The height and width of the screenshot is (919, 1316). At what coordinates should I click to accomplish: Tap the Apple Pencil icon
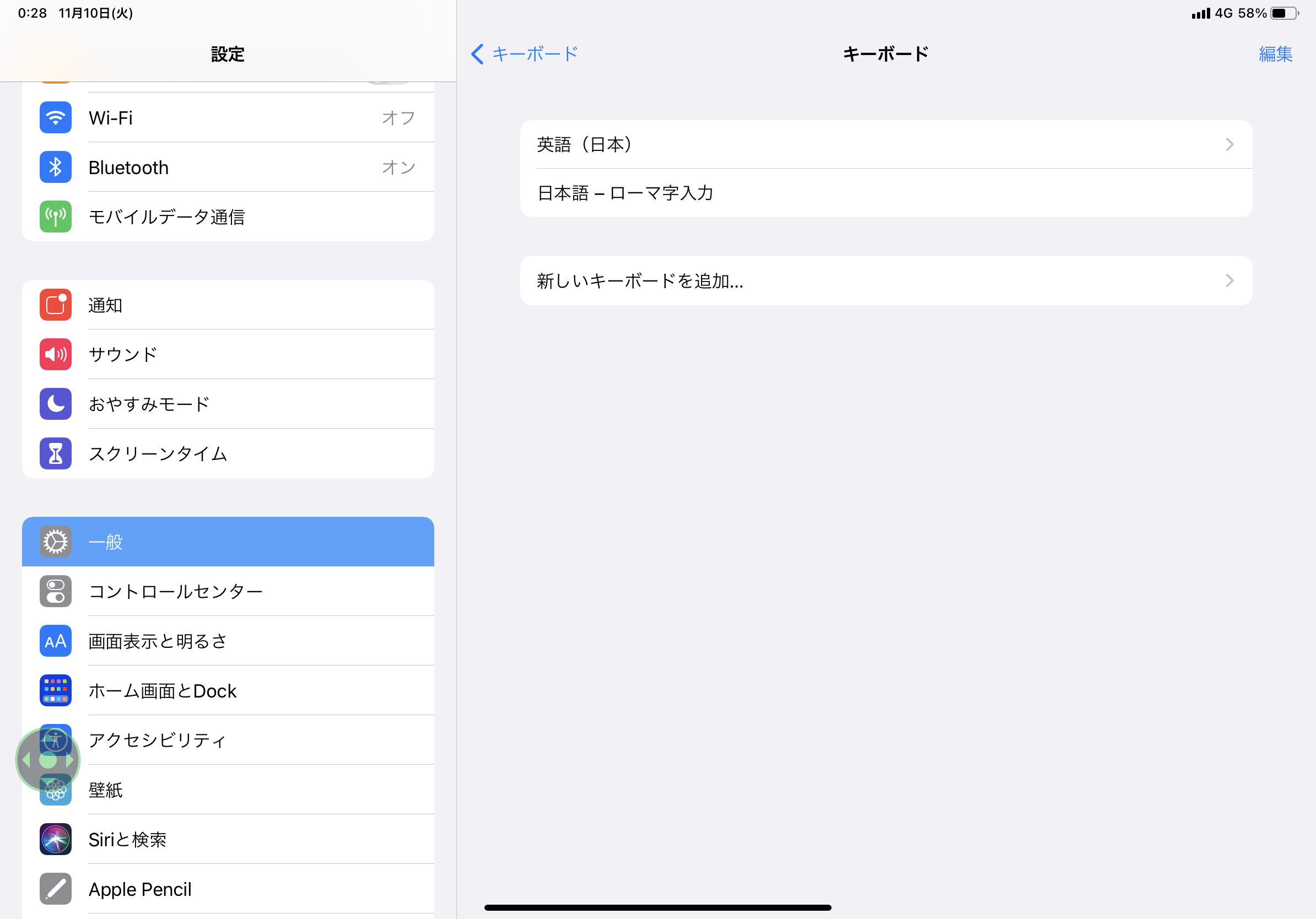coord(56,889)
